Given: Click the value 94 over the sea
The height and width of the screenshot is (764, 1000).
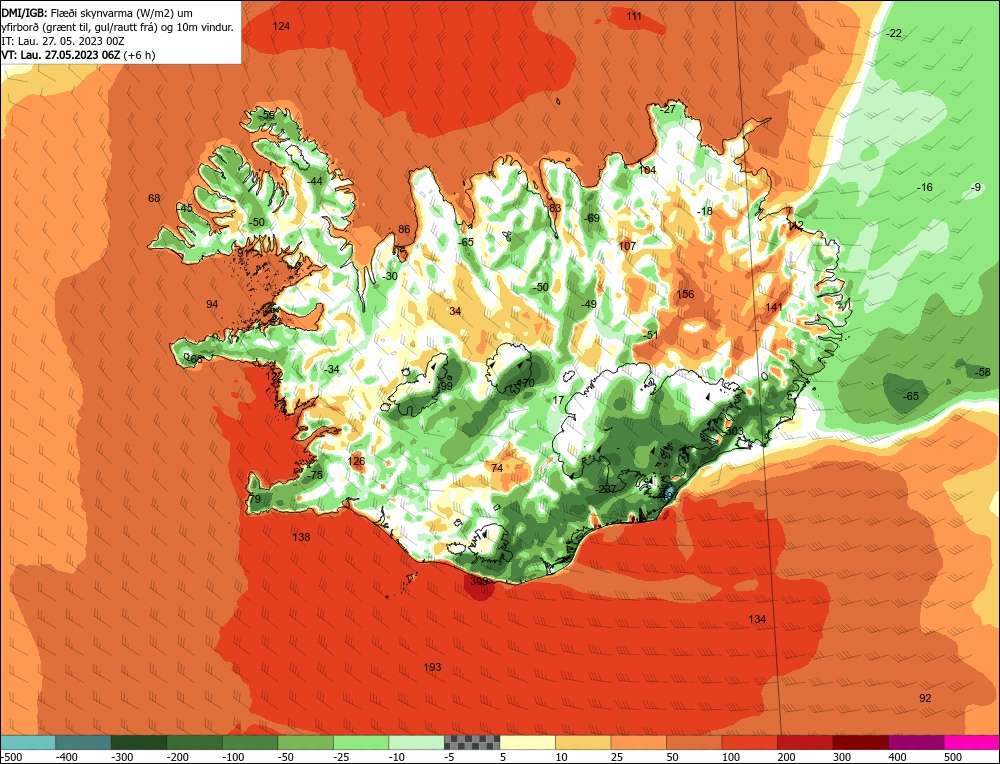Looking at the screenshot, I should pos(212,304).
